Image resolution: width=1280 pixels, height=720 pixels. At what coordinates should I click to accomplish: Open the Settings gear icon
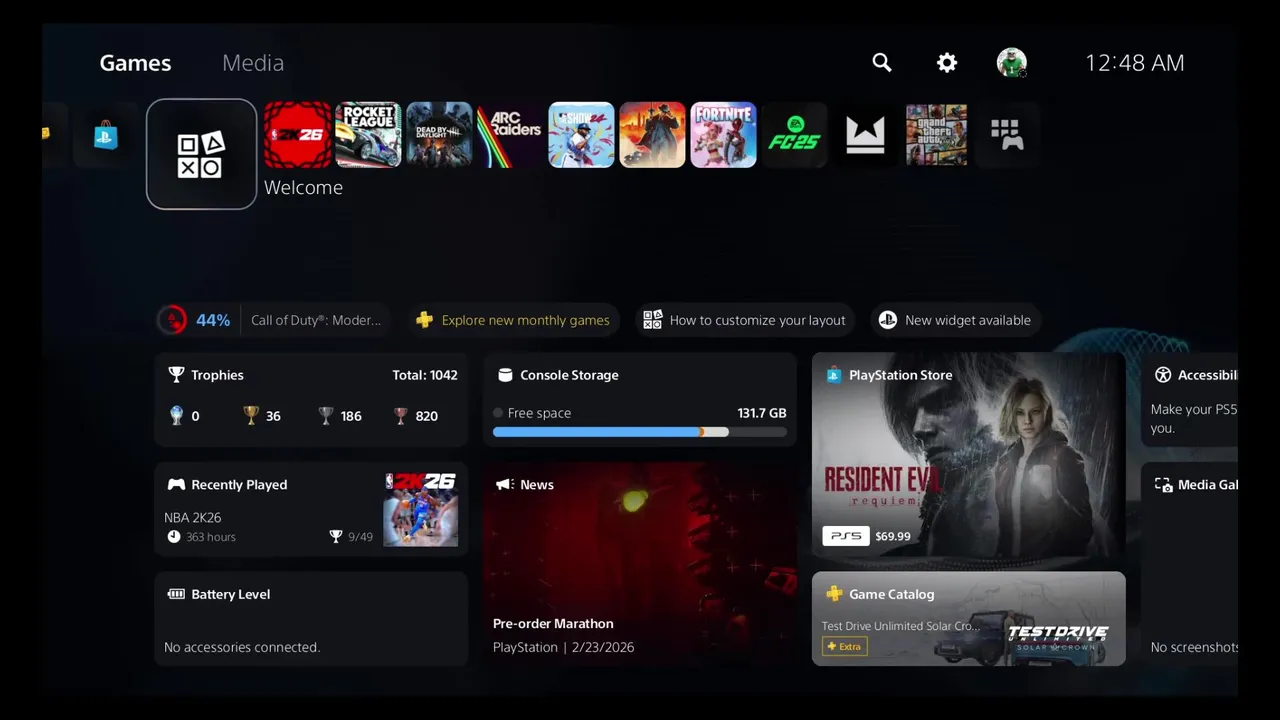946,62
